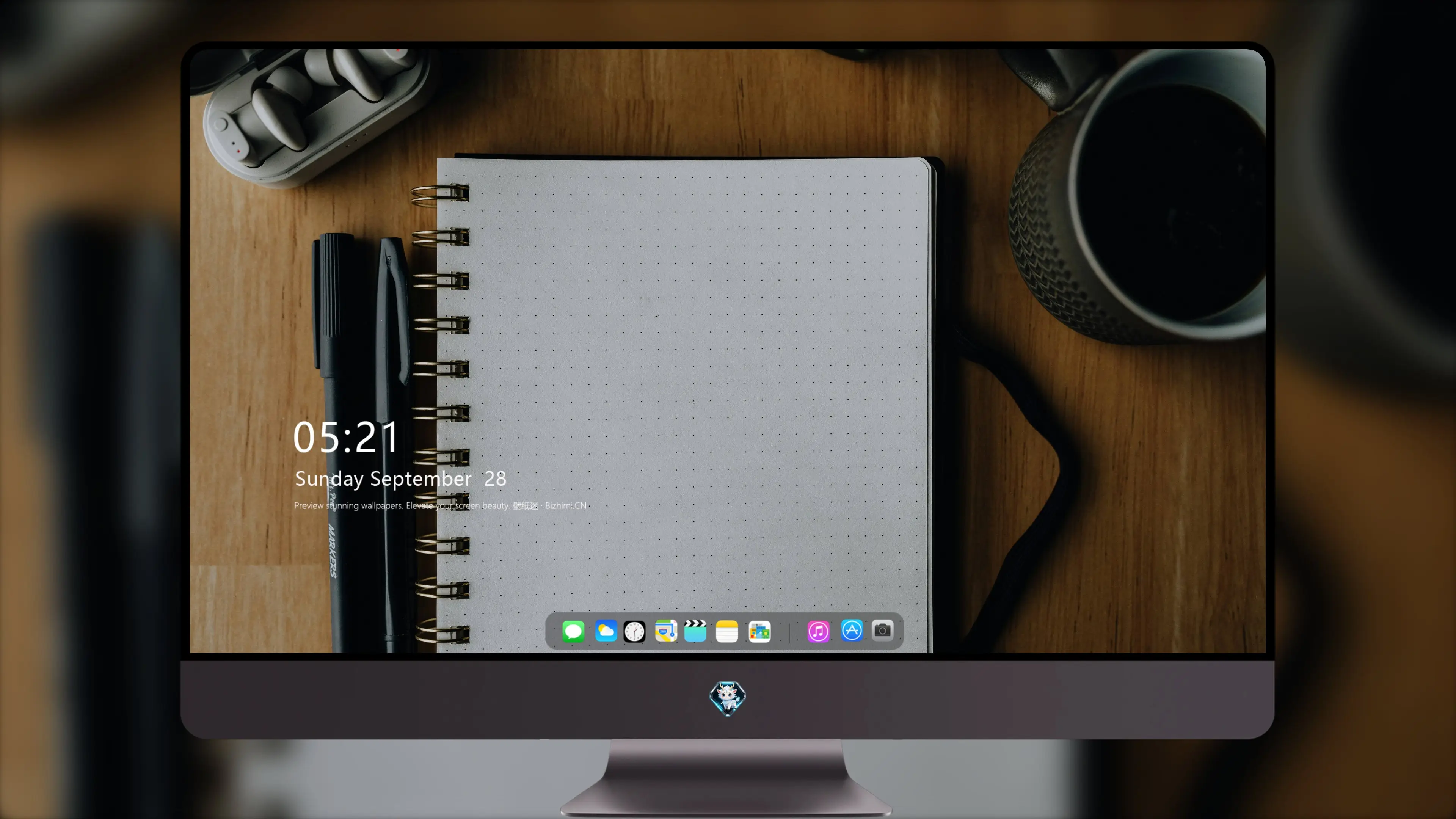Image resolution: width=1456 pixels, height=819 pixels.
Task: Click the 05:21 clock display
Action: [x=346, y=437]
